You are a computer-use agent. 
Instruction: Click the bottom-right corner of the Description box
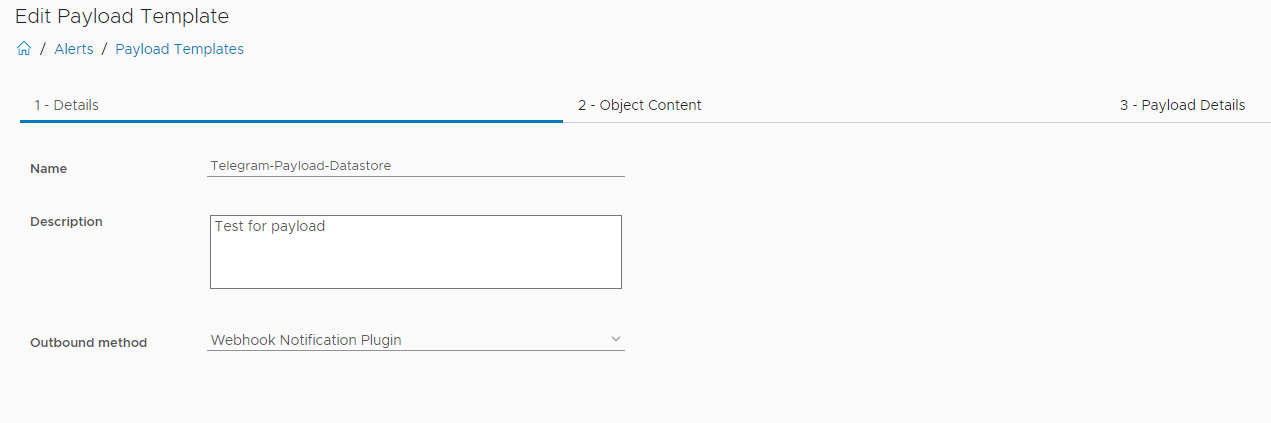click(x=619, y=286)
